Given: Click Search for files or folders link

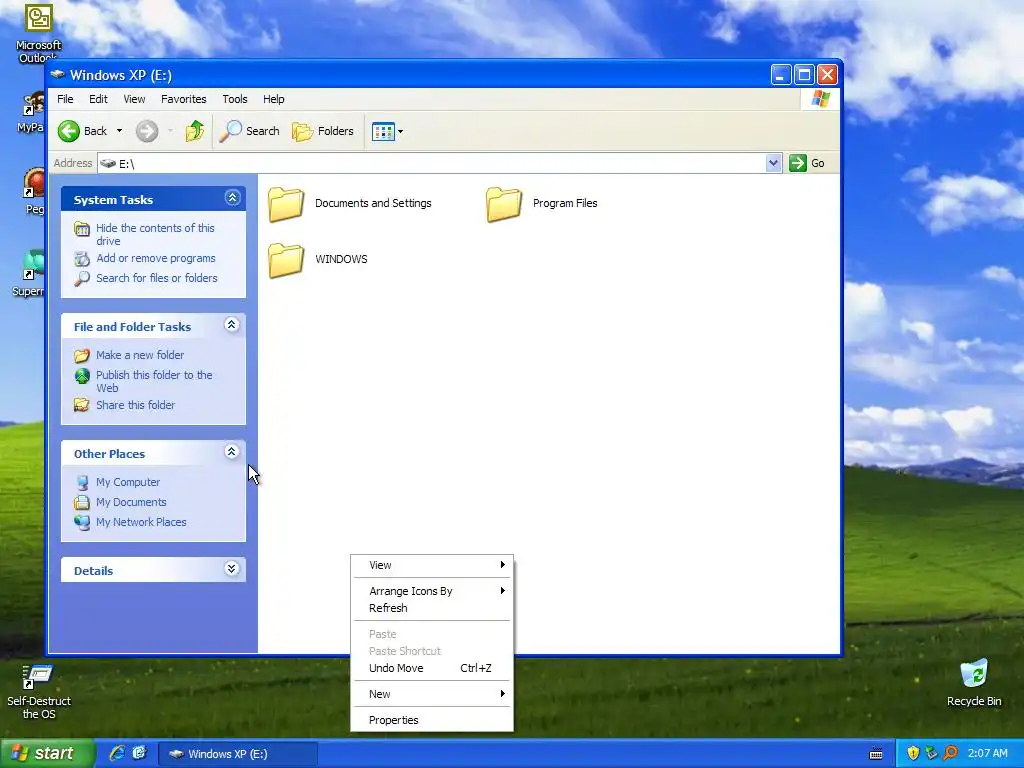Looking at the screenshot, I should (x=157, y=278).
